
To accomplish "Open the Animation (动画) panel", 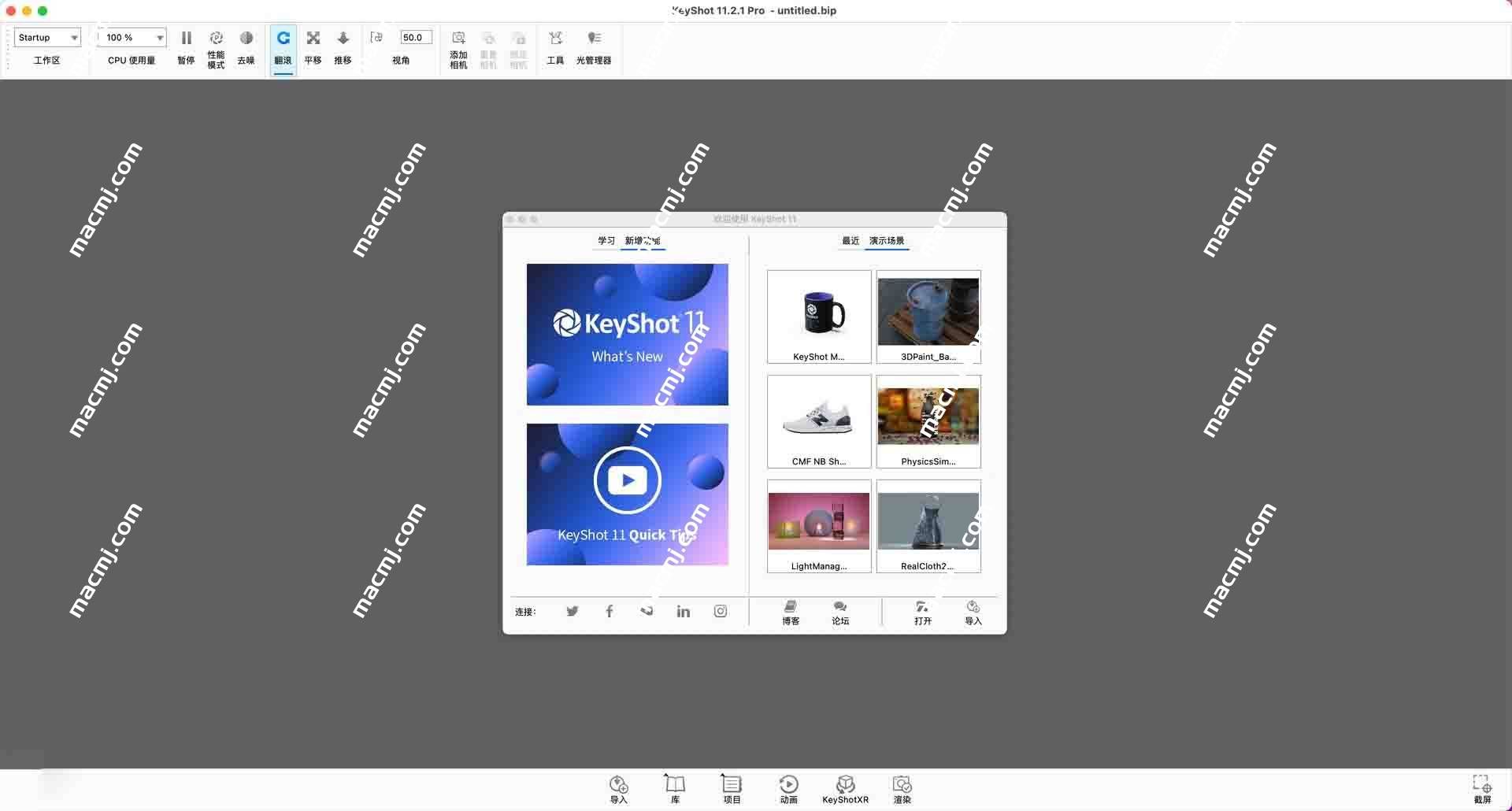I will click(x=788, y=789).
